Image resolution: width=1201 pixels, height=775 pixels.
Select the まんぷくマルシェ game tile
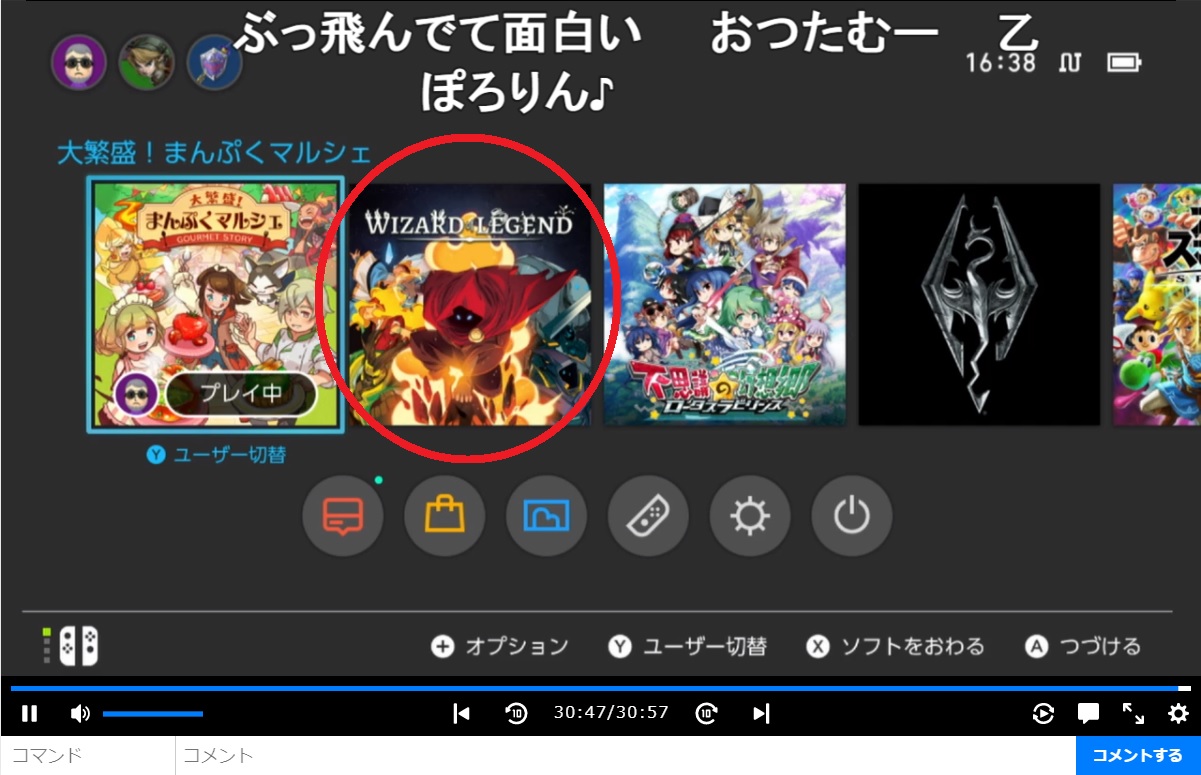(215, 305)
